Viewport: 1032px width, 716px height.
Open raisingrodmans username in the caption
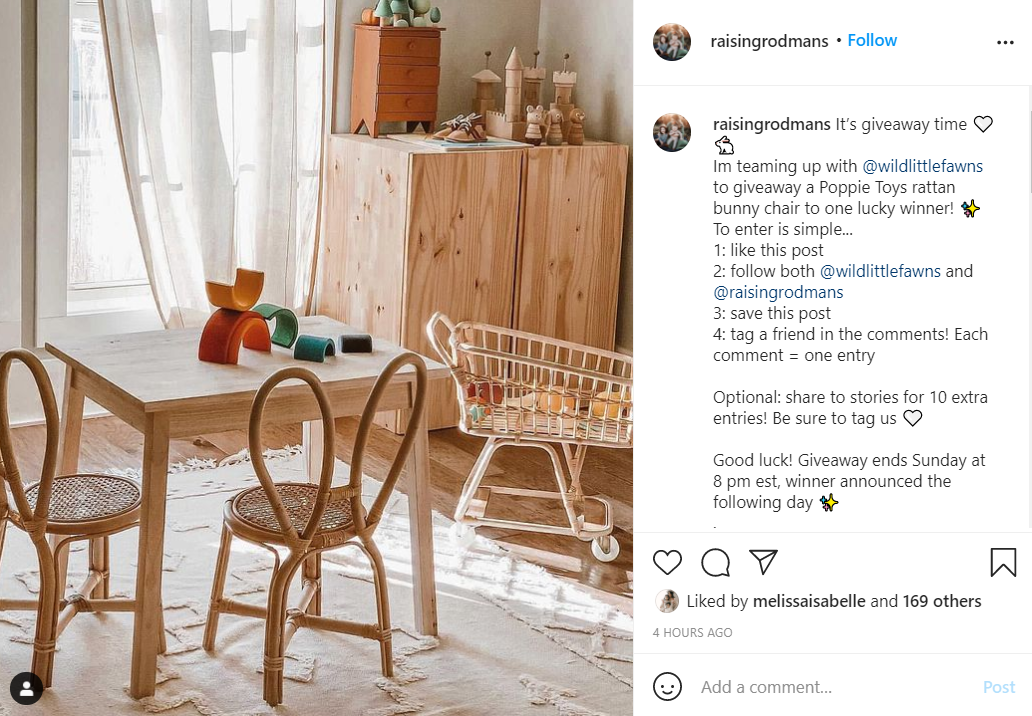click(x=771, y=124)
